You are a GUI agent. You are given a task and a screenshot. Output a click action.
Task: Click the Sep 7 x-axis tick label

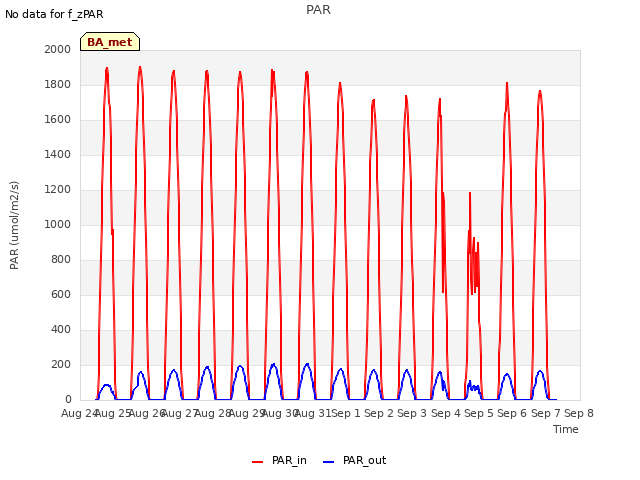coord(546,413)
